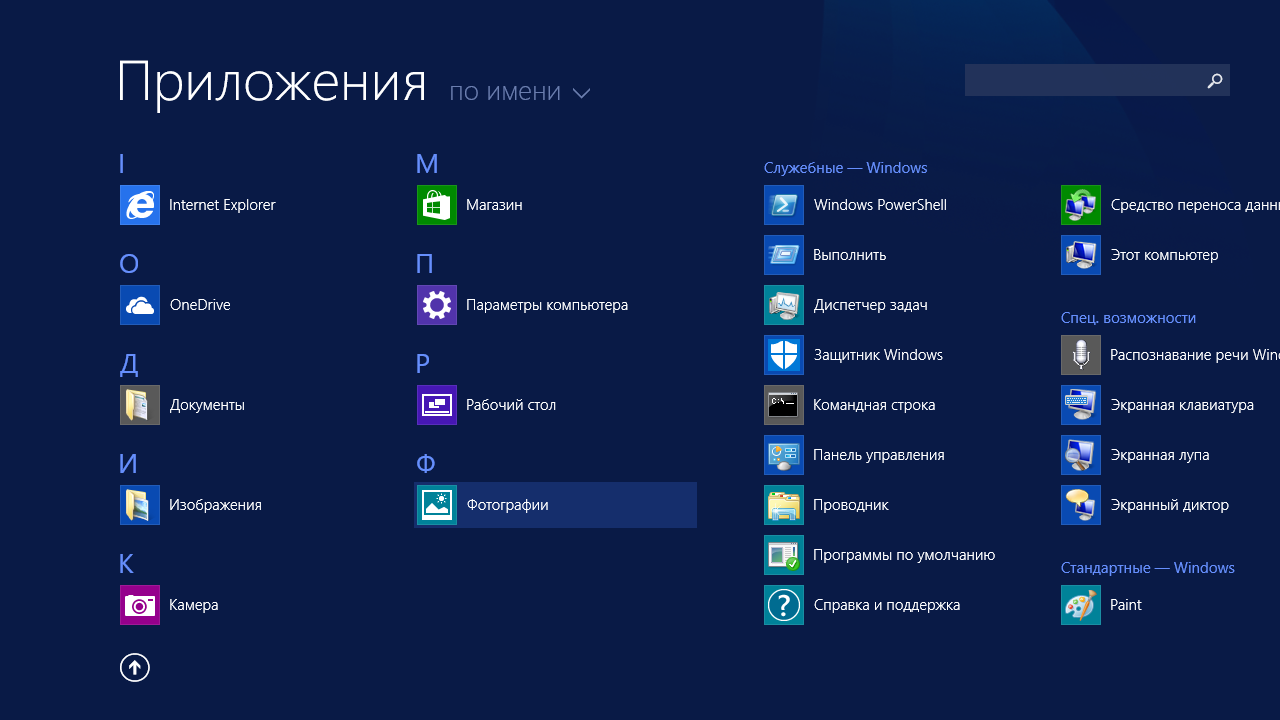Image resolution: width=1280 pixels, height=720 pixels.
Task: Launch the Фотографии app icon
Action: tap(437, 505)
